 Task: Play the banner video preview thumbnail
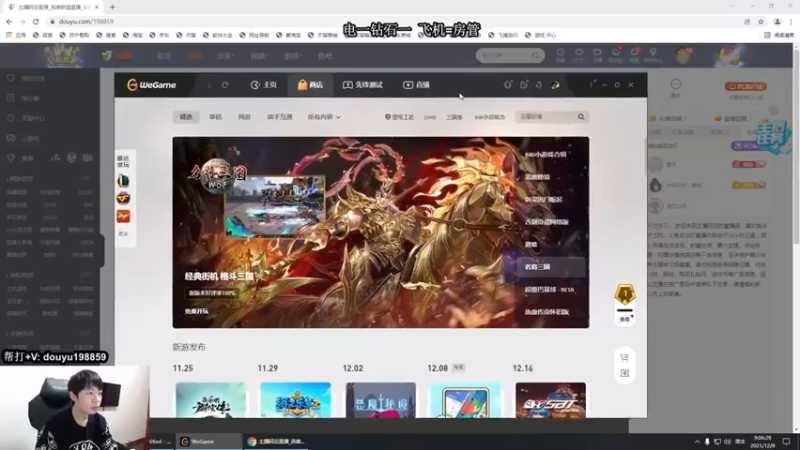click(275, 207)
